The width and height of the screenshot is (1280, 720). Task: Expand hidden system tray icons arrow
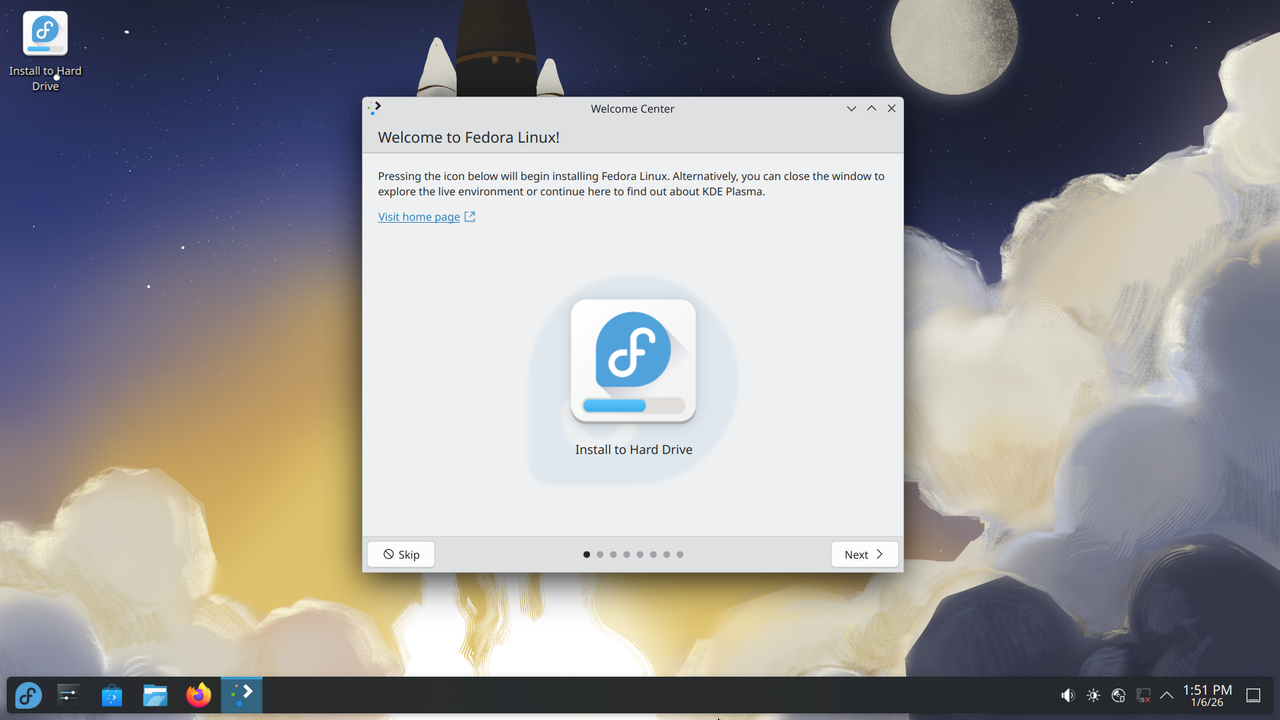tap(1166, 695)
